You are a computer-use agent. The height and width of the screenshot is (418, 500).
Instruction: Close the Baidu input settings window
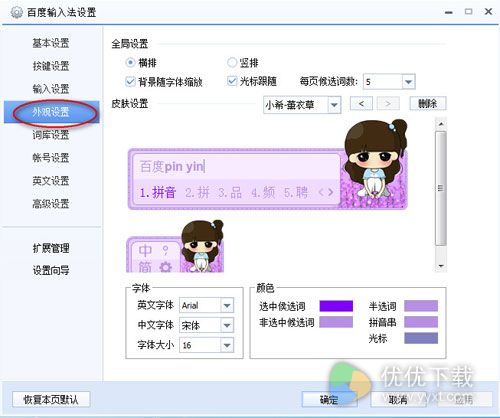tap(488, 12)
